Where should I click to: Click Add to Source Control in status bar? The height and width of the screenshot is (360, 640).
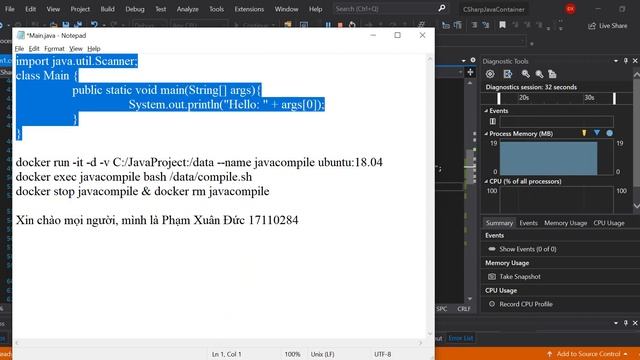click(x=588, y=354)
